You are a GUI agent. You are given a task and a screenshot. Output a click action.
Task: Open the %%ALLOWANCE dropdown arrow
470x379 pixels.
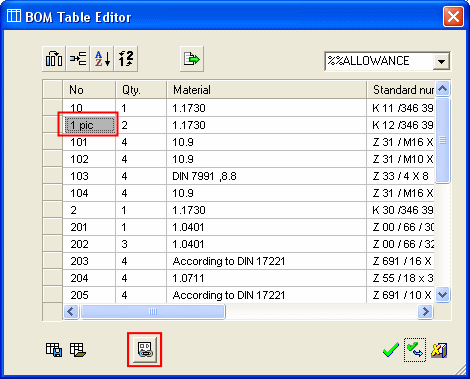[x=441, y=61]
